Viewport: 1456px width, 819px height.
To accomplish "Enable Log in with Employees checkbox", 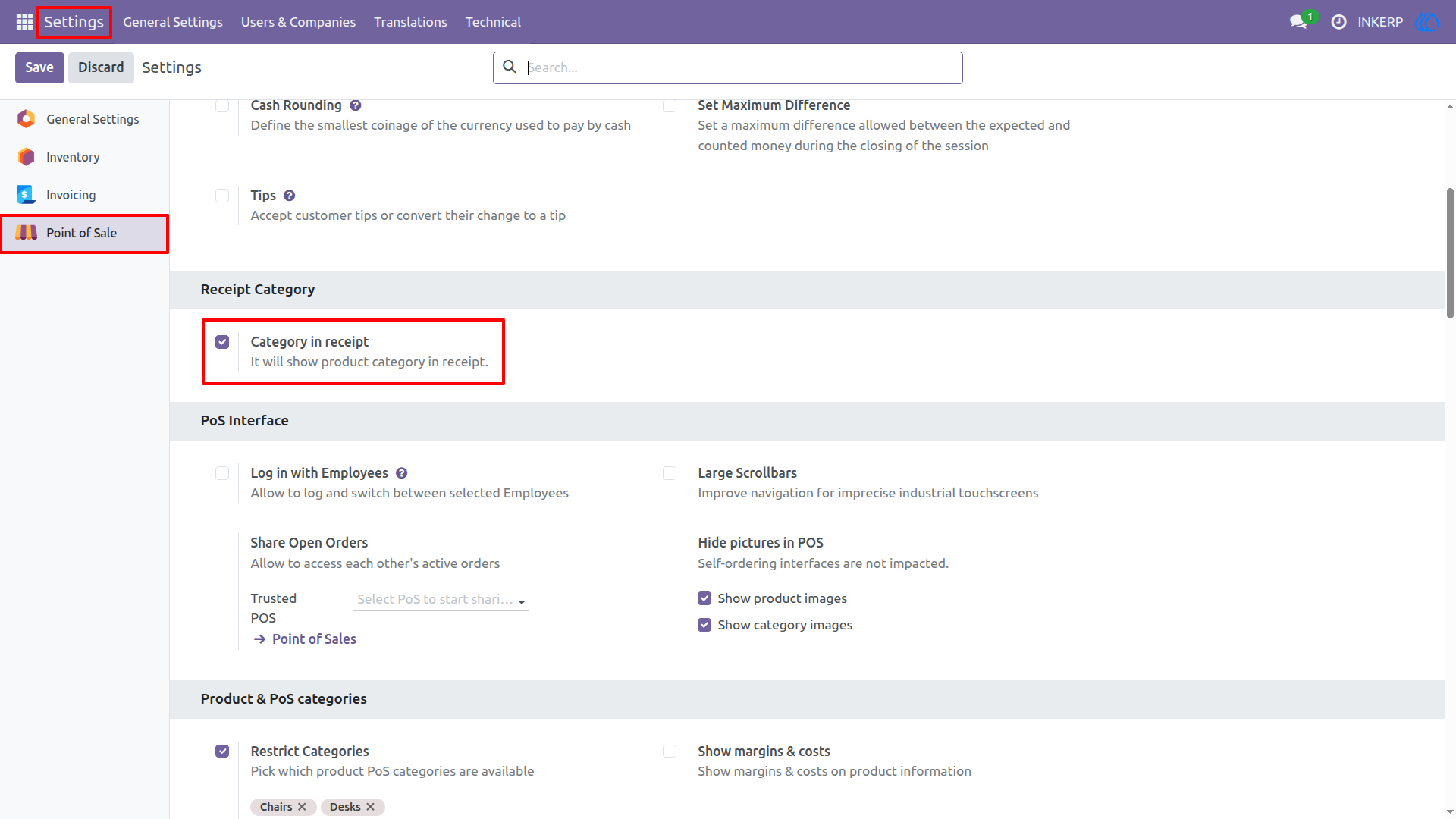I will [x=222, y=473].
